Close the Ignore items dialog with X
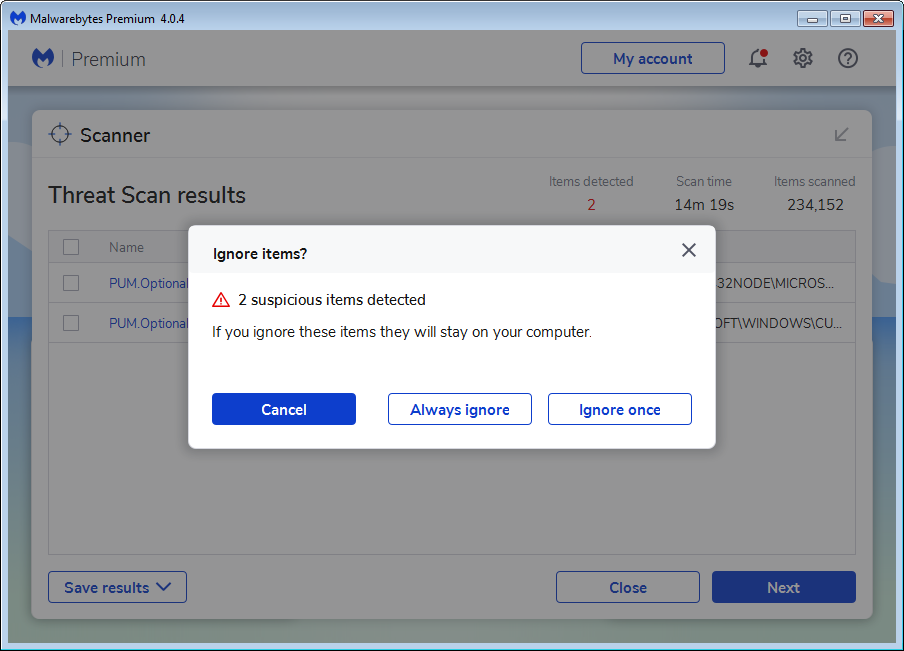 [x=689, y=250]
